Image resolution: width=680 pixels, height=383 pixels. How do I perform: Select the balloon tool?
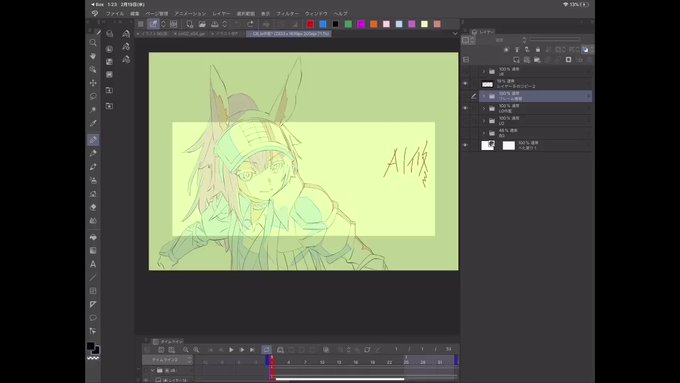click(93, 318)
